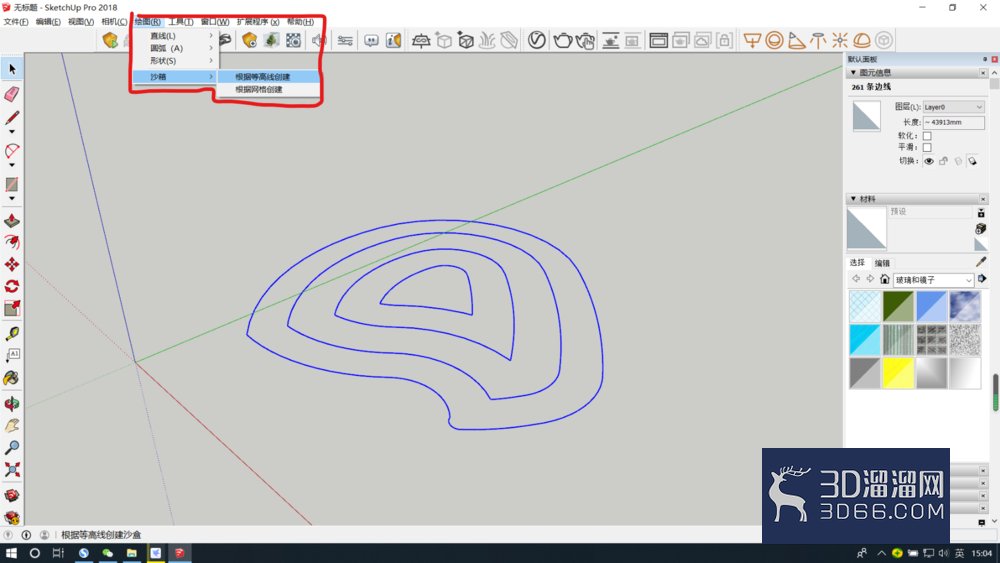
Task: Pick the yellow material swatch
Action: pos(898,372)
